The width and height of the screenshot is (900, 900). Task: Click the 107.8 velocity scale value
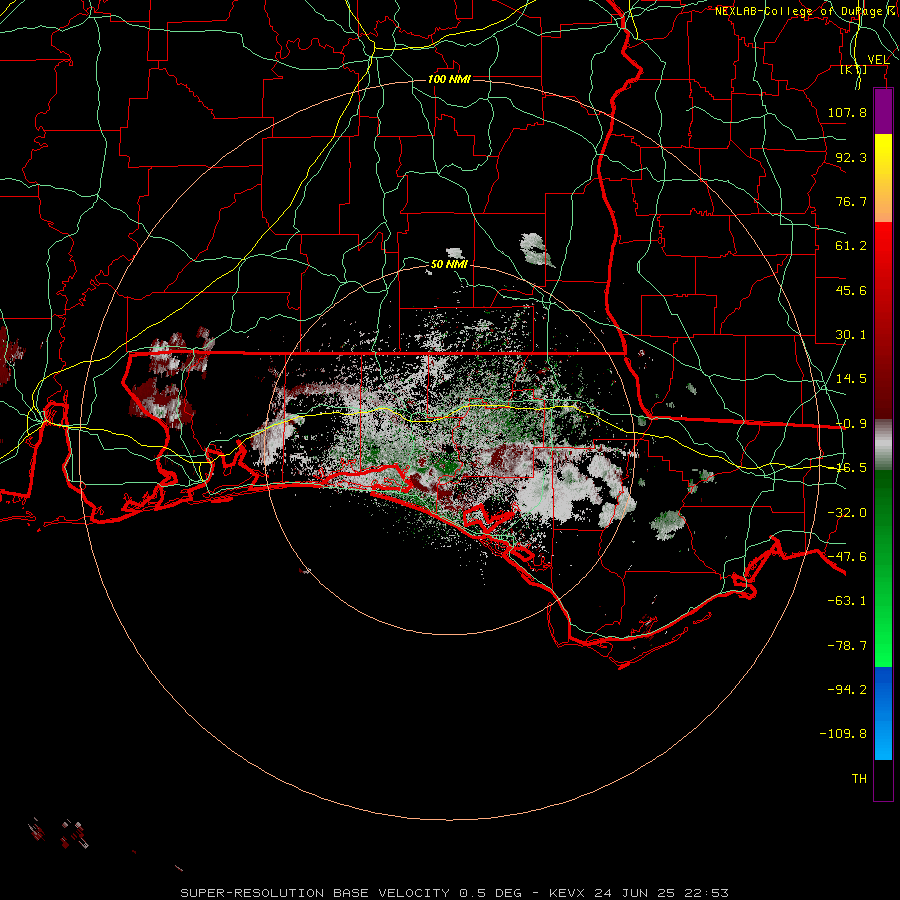(847, 112)
